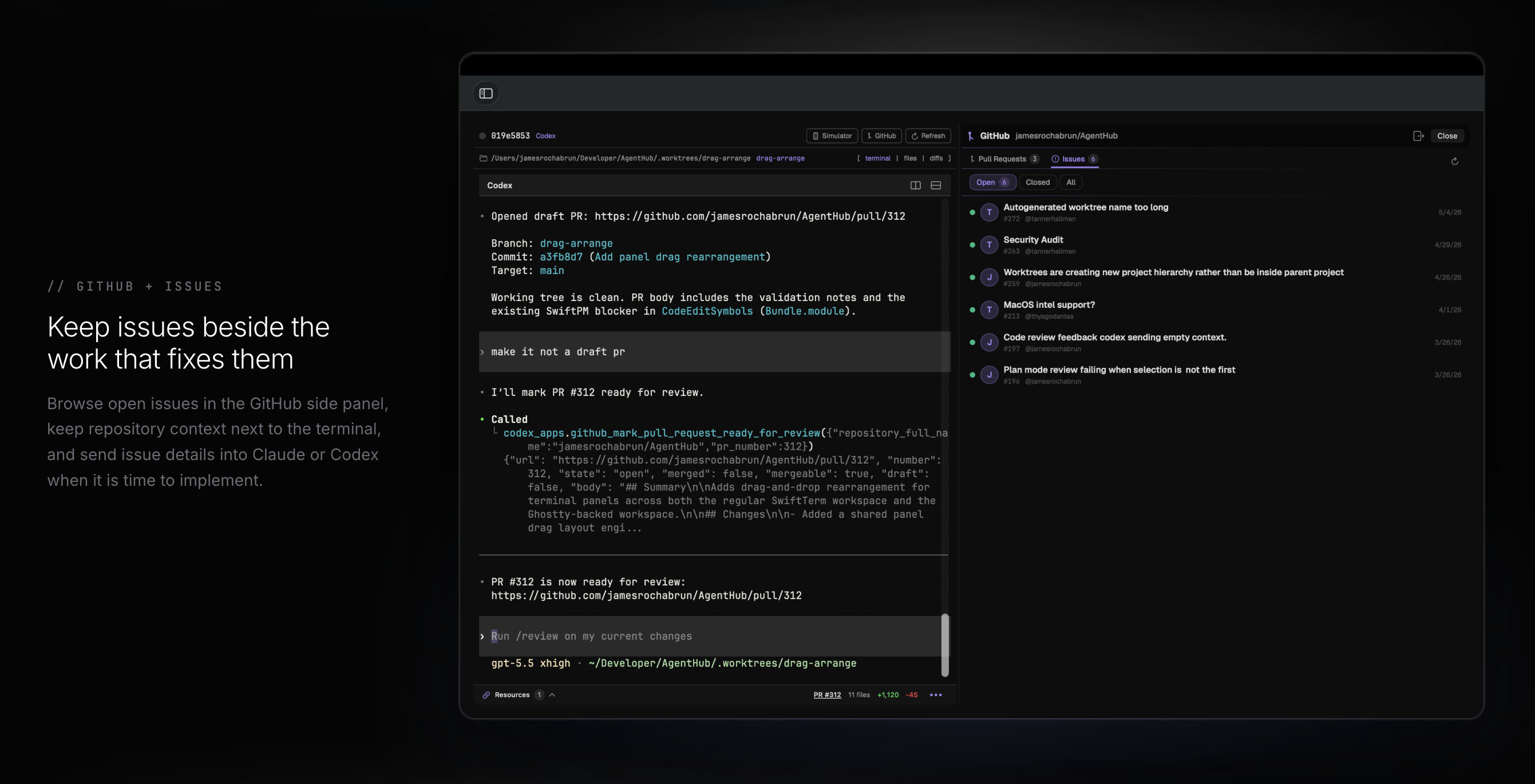The width and height of the screenshot is (1535, 784).
Task: Split the Codex panel into stacked rows
Action: click(x=936, y=186)
